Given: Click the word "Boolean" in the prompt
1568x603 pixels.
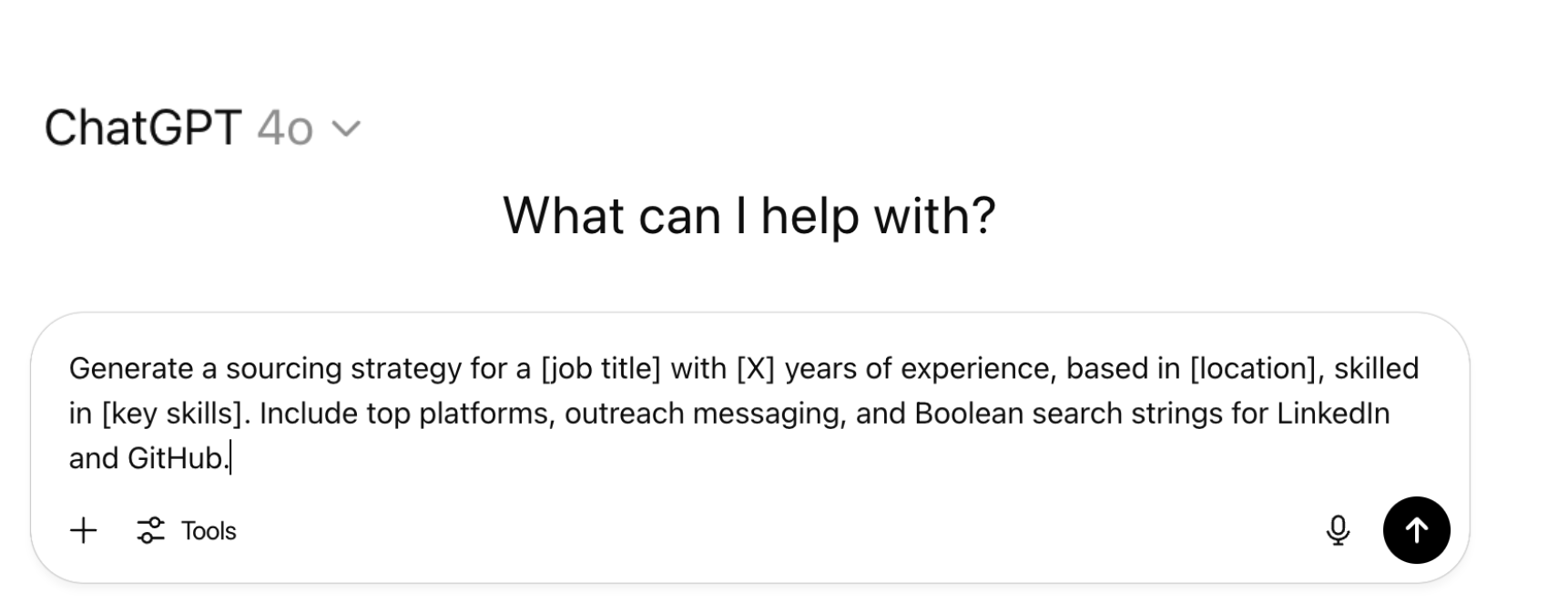Looking at the screenshot, I should 970,414.
